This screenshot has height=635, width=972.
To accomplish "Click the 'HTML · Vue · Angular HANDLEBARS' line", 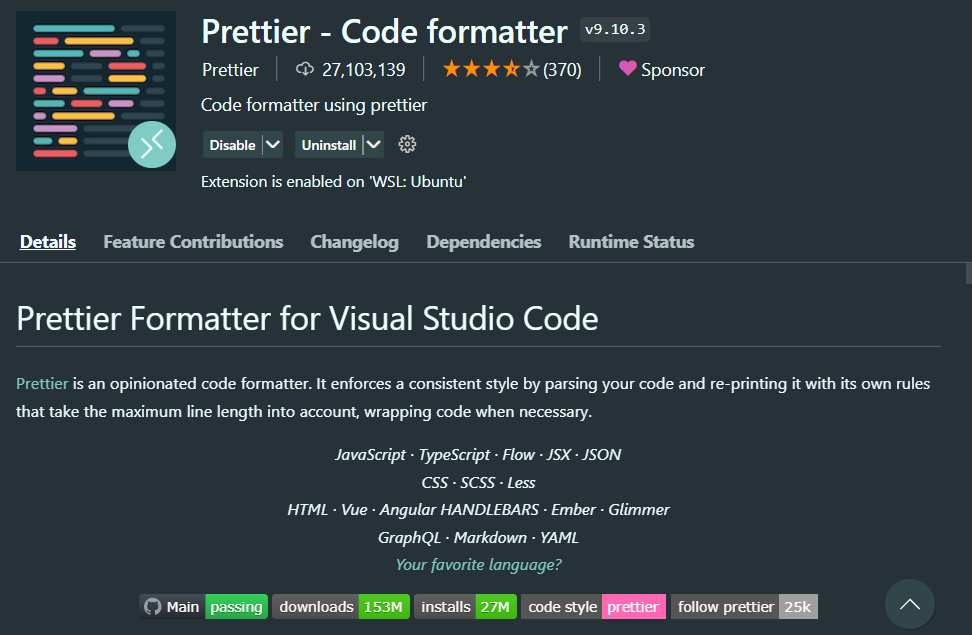I will (478, 510).
